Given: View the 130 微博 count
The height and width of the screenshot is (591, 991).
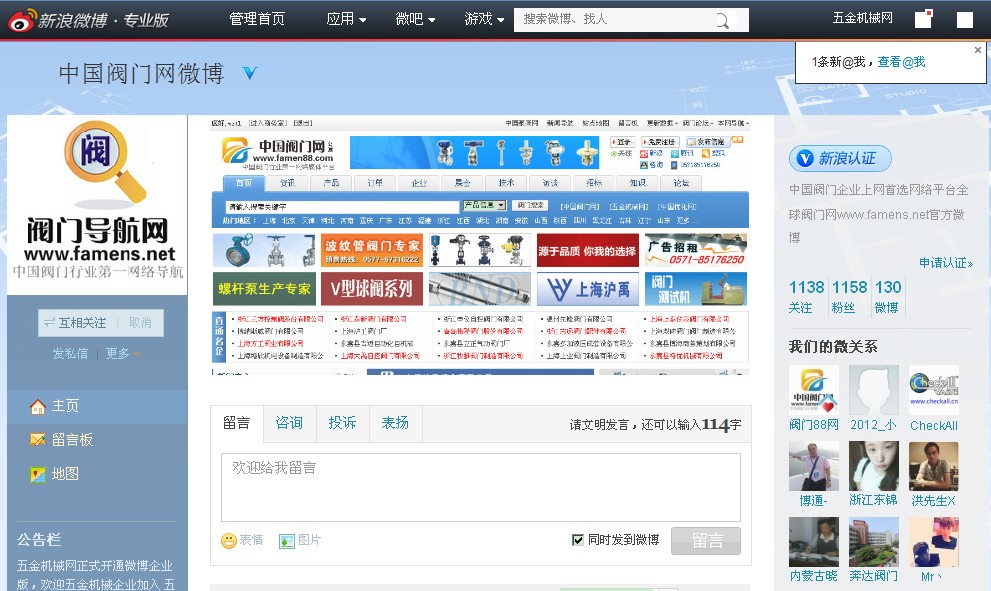Looking at the screenshot, I should [888, 297].
